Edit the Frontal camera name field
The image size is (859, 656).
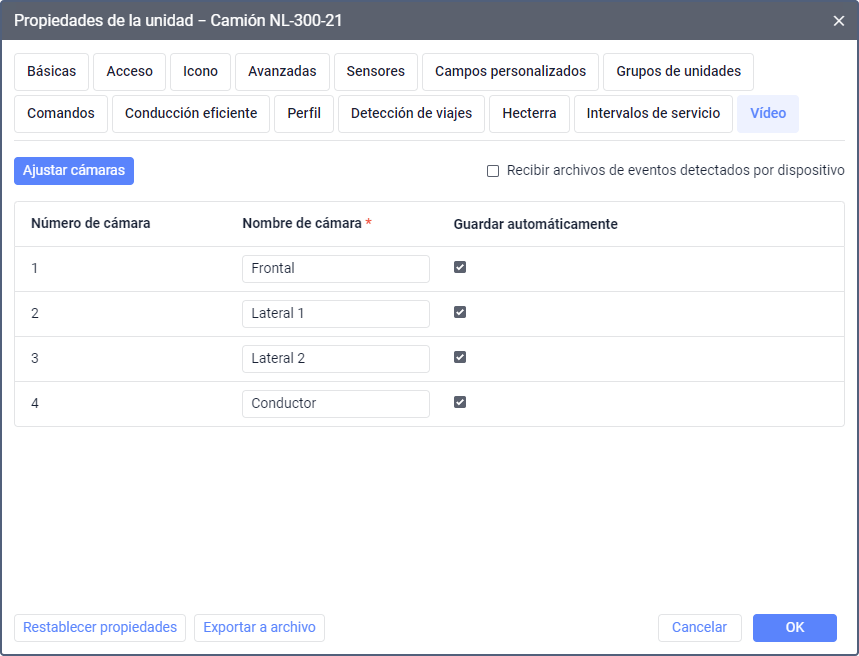tap(336, 269)
